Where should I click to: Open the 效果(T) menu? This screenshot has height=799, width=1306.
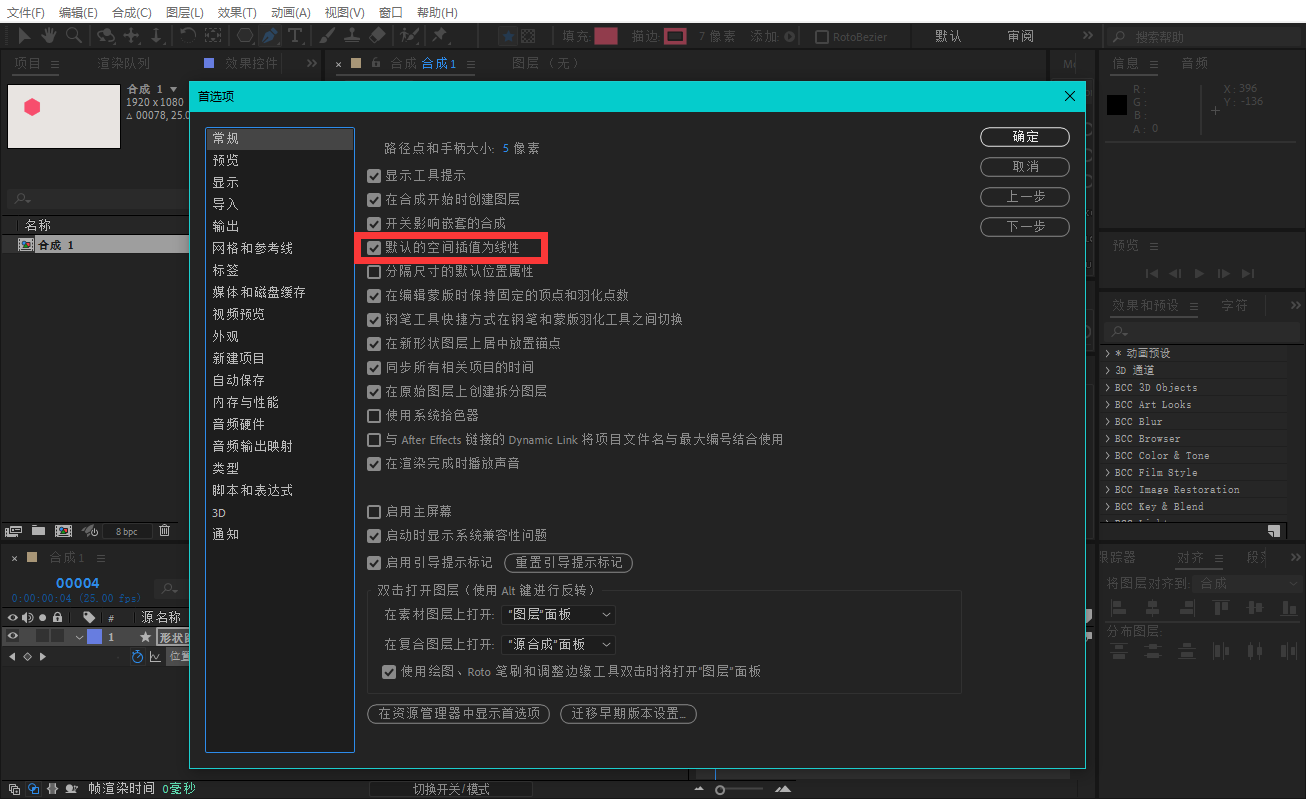click(x=237, y=12)
